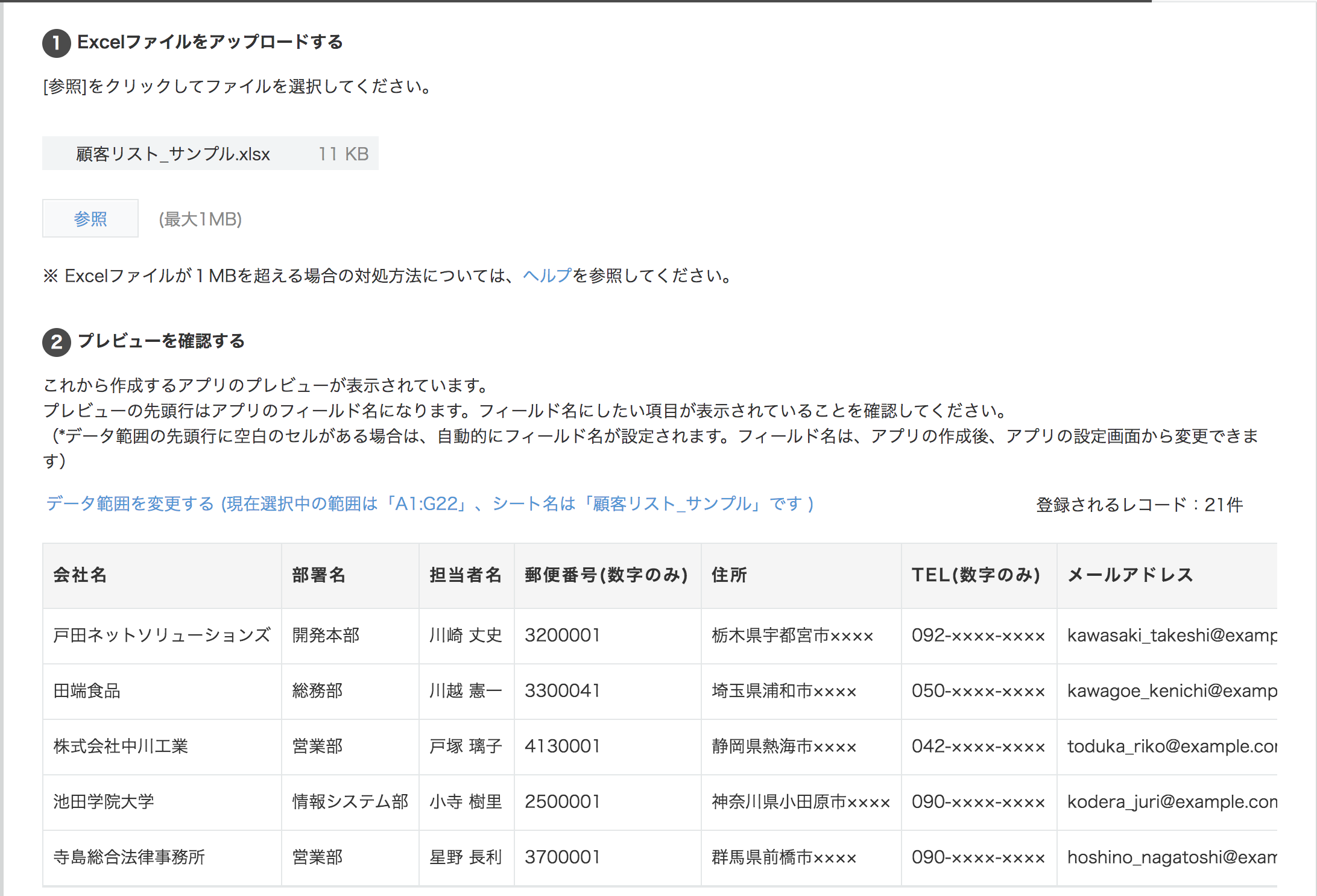Click the プレビューを確認する heading

click(x=161, y=341)
